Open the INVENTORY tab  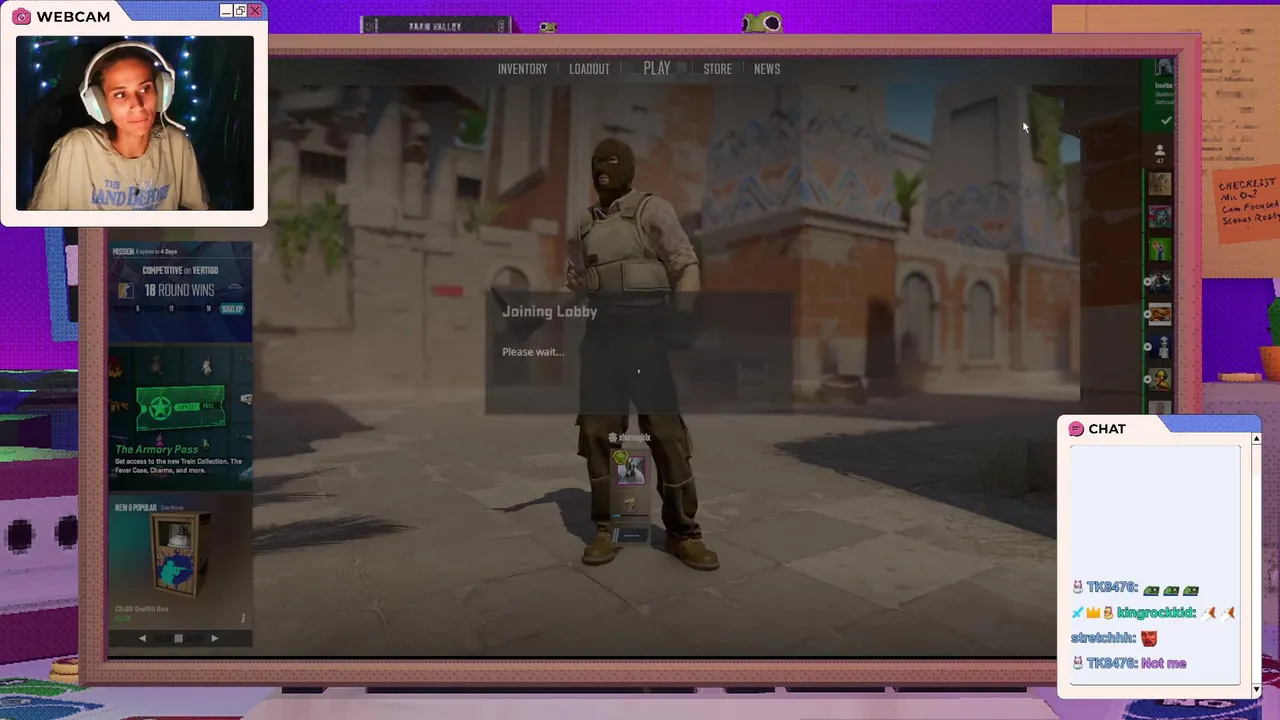click(x=522, y=69)
